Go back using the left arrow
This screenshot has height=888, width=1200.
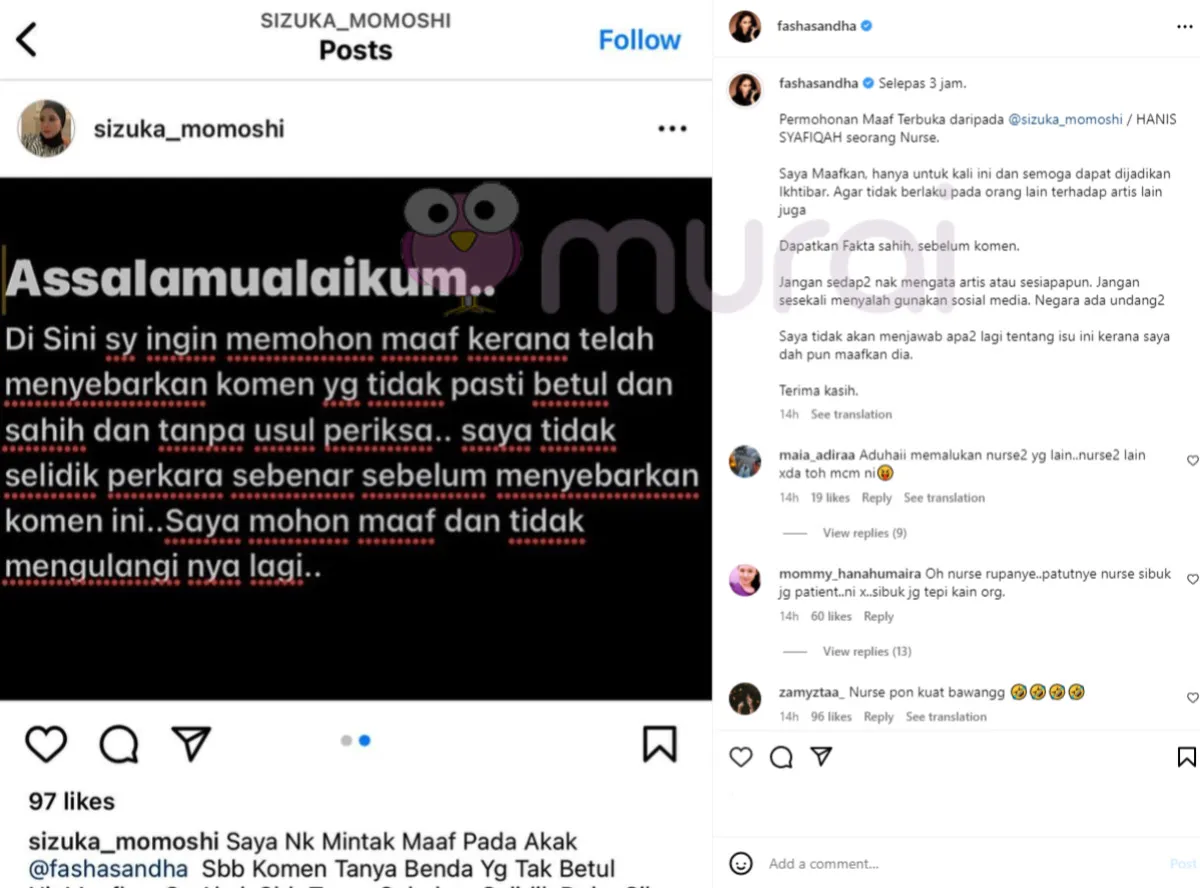pyautogui.click(x=26, y=40)
